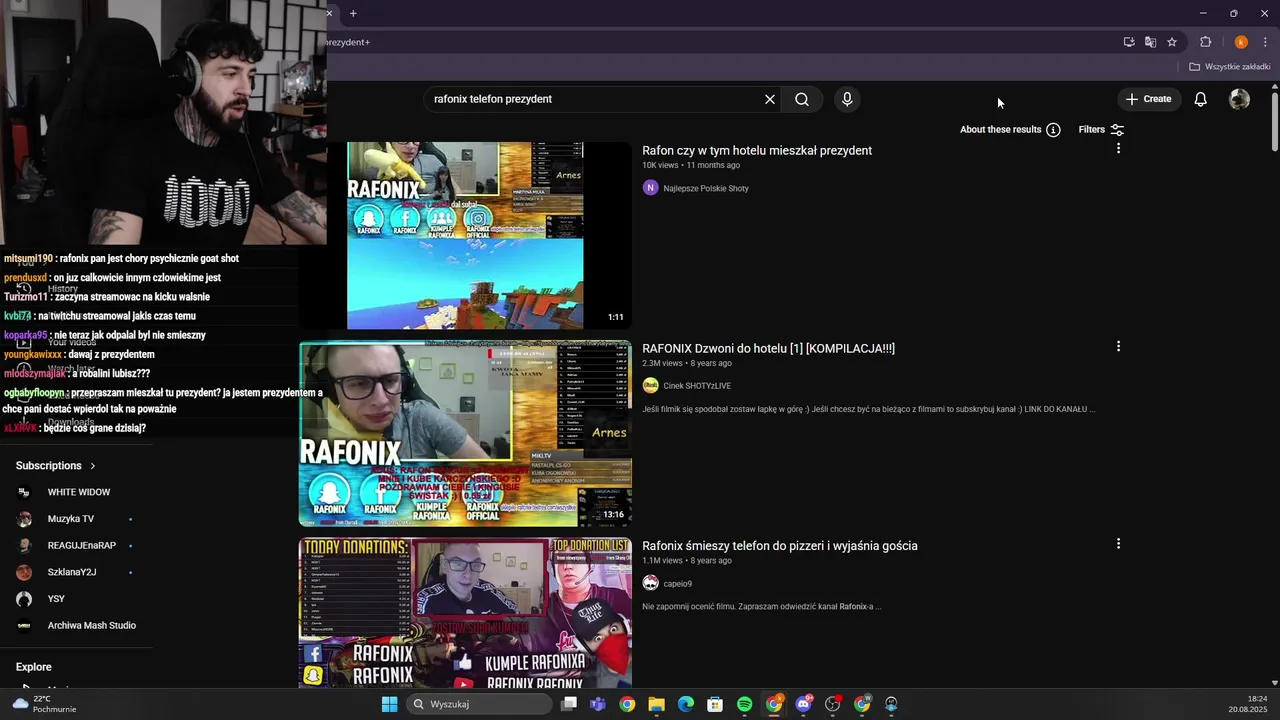Open 'Rafon czy w tym hotelu mieszkał prezydent' title
The height and width of the screenshot is (720, 1280).
757,150
